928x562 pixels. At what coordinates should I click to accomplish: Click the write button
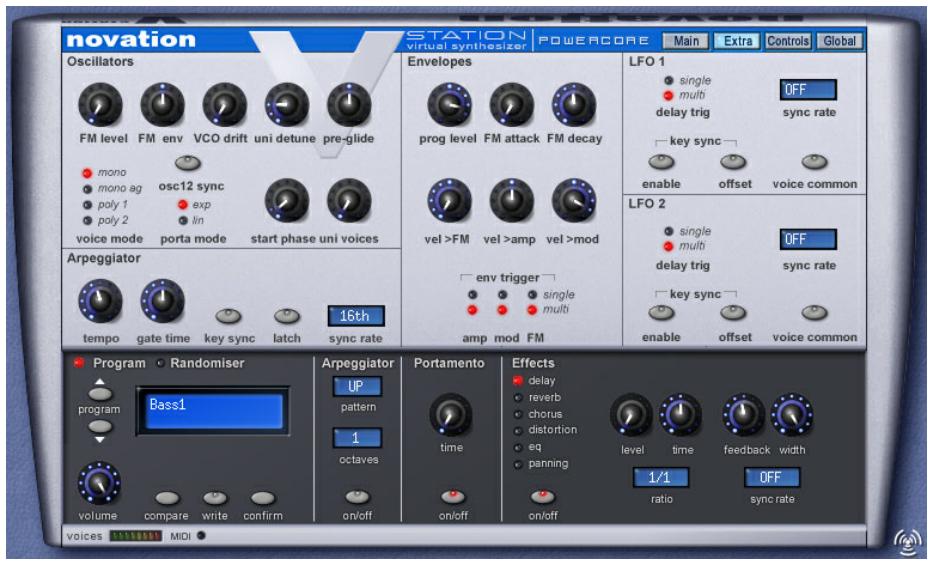tap(215, 498)
